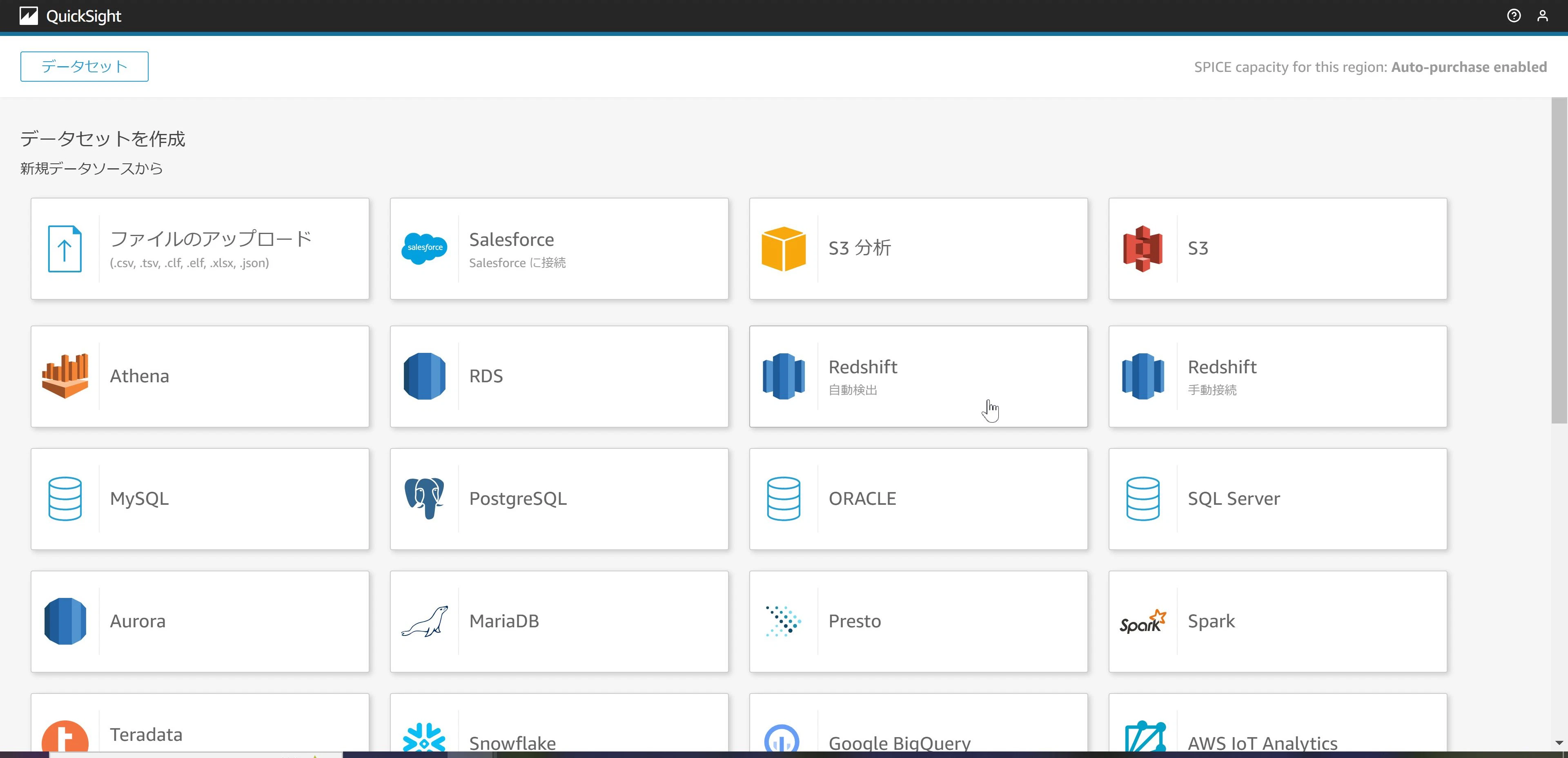
Task: Open the user account icon
Action: tap(1542, 16)
